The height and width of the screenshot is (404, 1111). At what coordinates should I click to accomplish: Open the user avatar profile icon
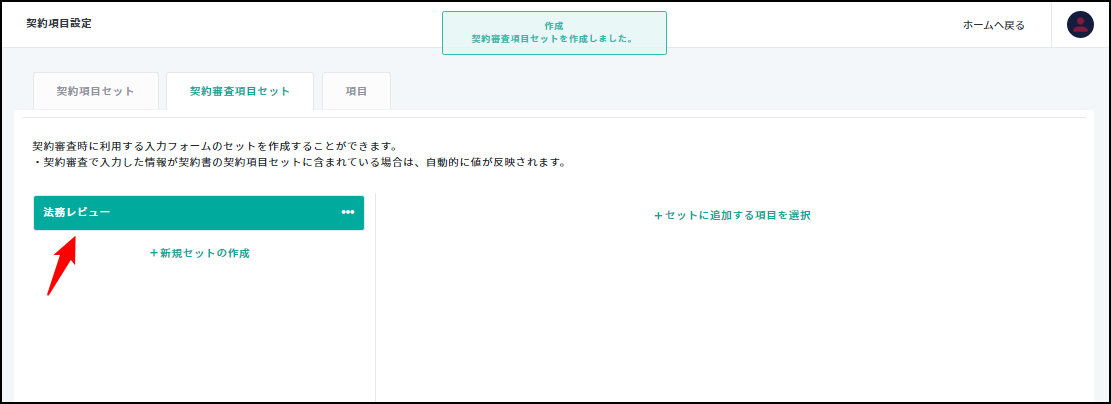[1081, 25]
